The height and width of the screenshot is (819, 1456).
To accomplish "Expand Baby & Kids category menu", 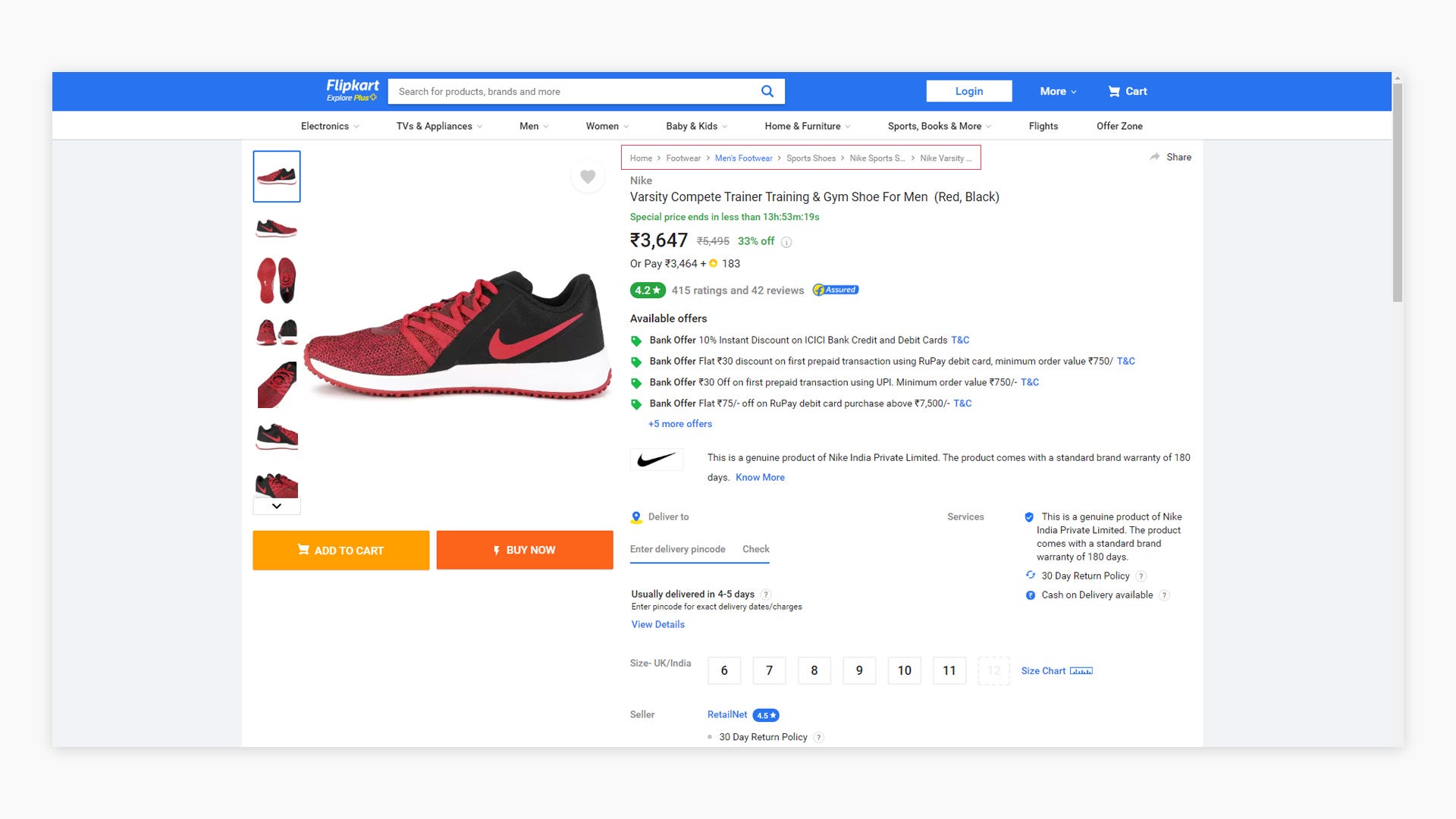I will (697, 126).
